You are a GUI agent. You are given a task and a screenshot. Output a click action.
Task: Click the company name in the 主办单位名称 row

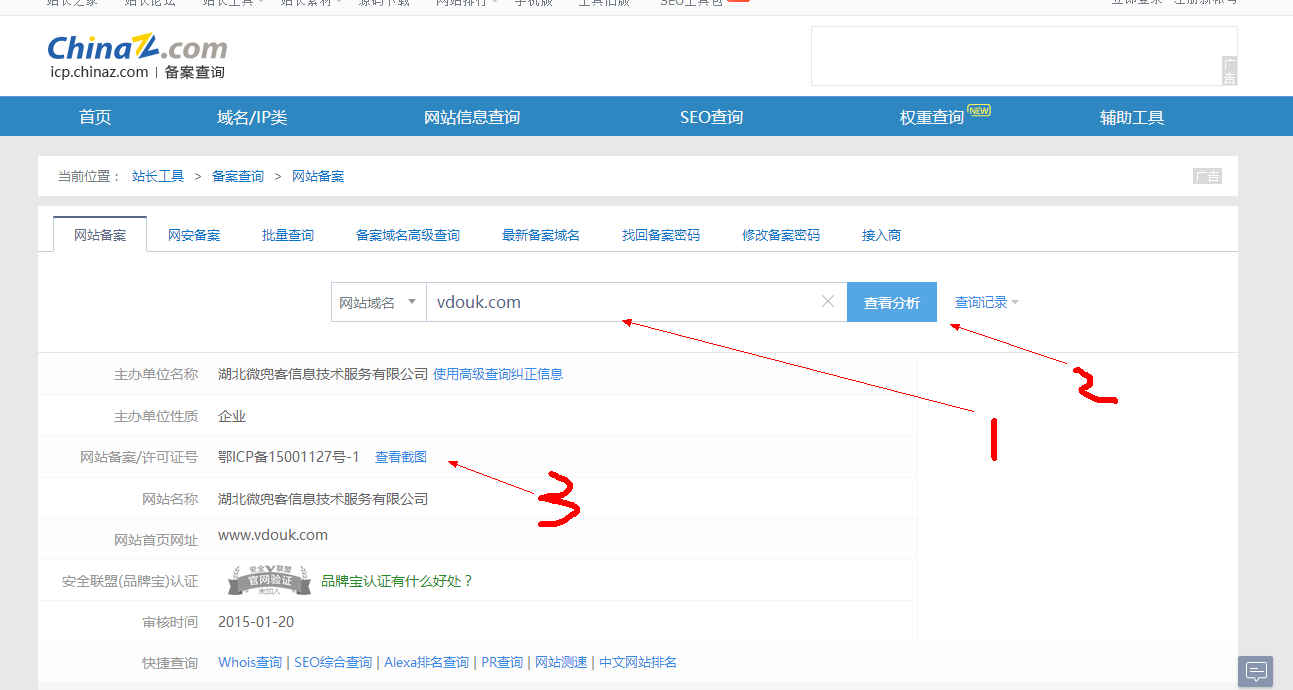click(323, 374)
